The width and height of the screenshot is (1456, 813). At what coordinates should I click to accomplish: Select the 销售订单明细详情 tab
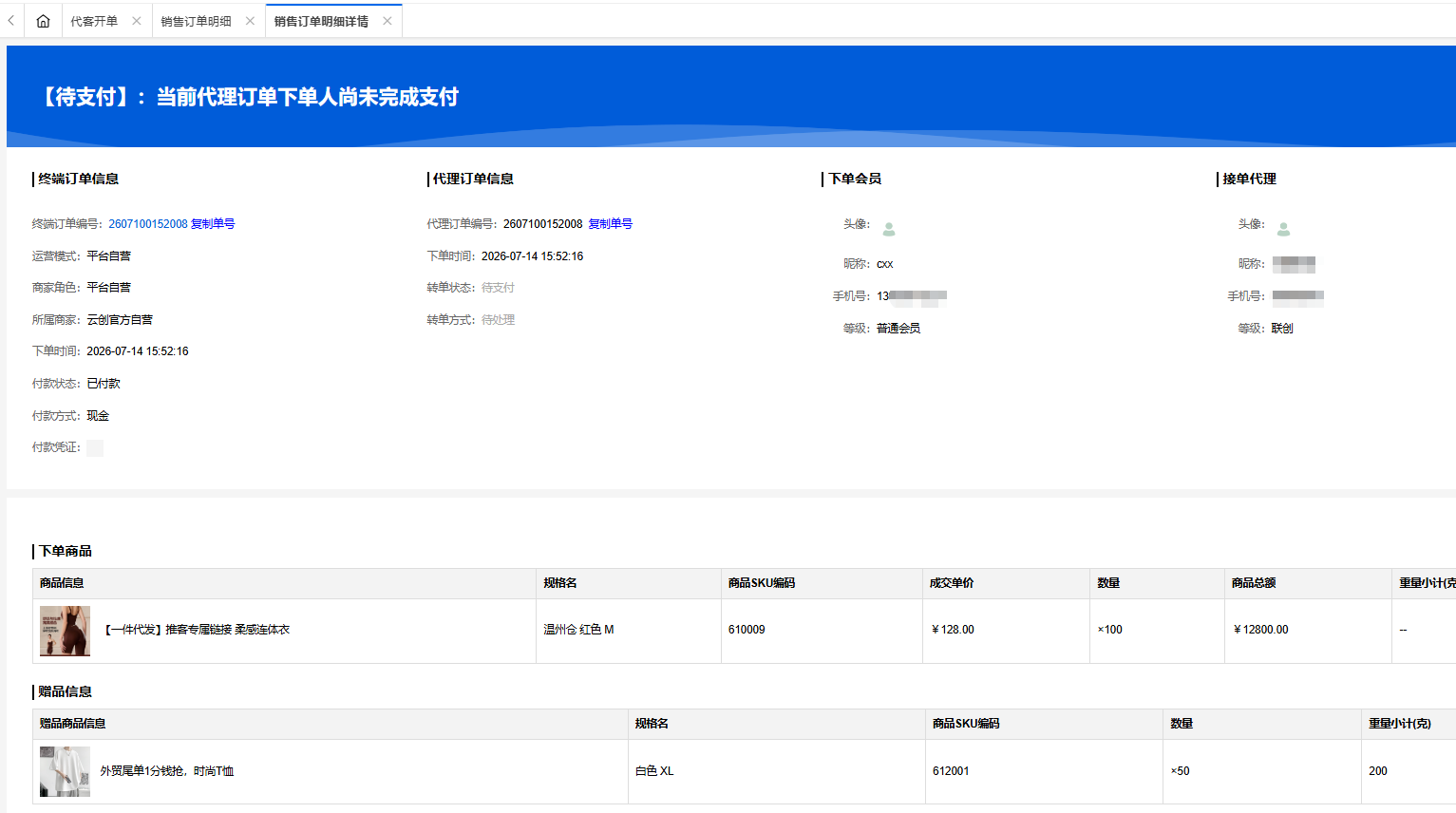(321, 21)
